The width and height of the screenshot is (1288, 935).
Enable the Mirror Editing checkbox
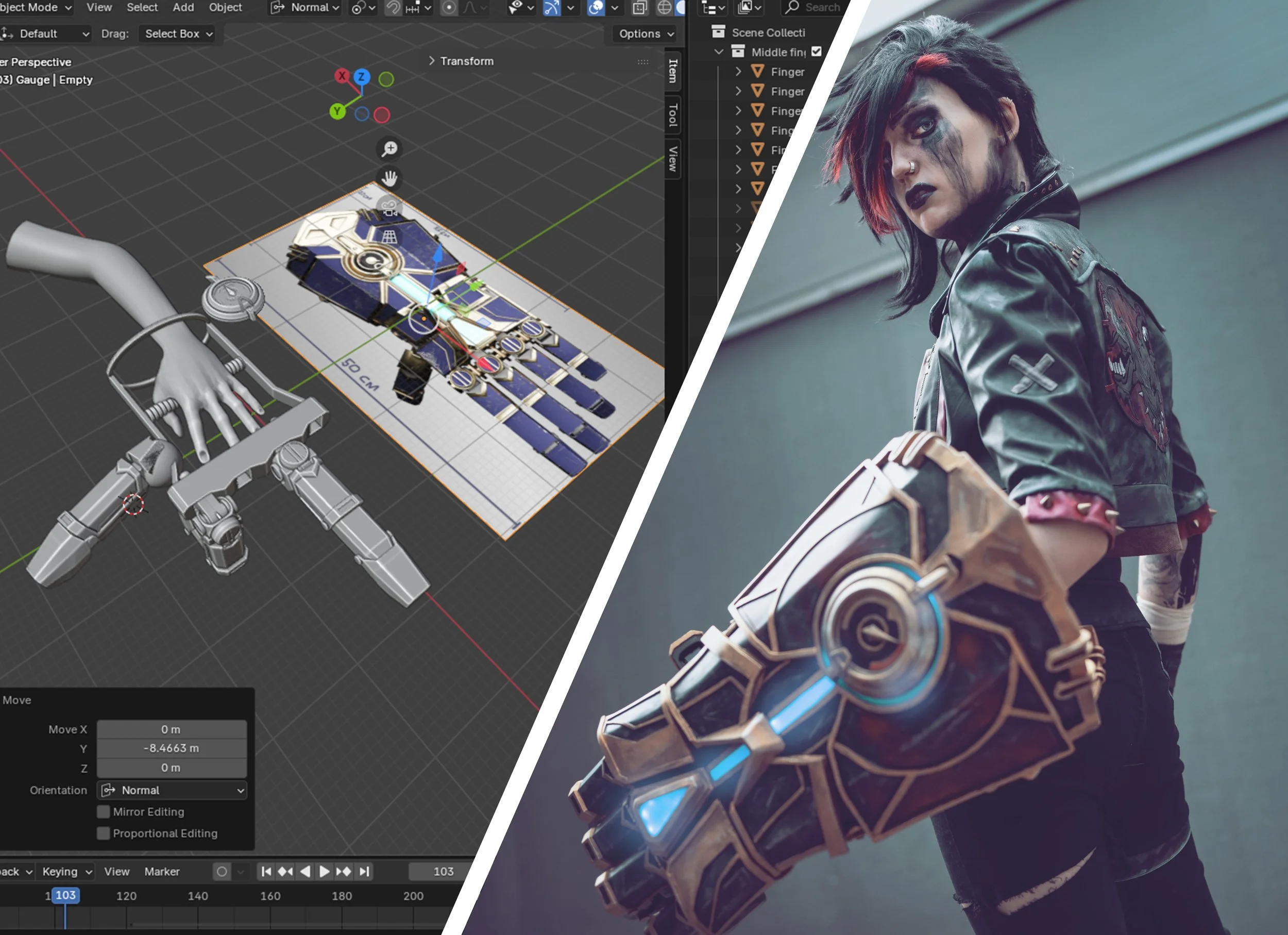pyautogui.click(x=104, y=812)
